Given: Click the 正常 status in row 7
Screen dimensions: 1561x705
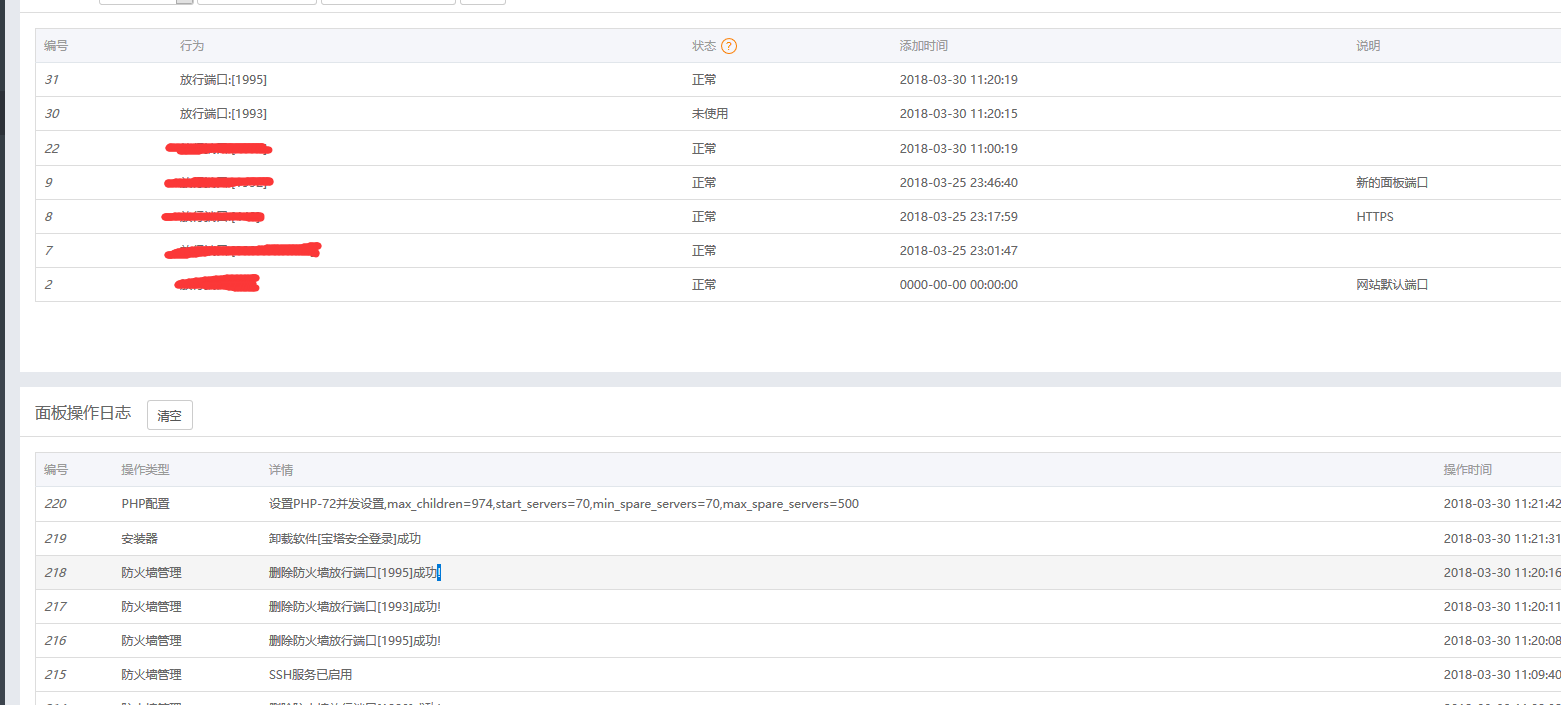Looking at the screenshot, I should click(704, 250).
